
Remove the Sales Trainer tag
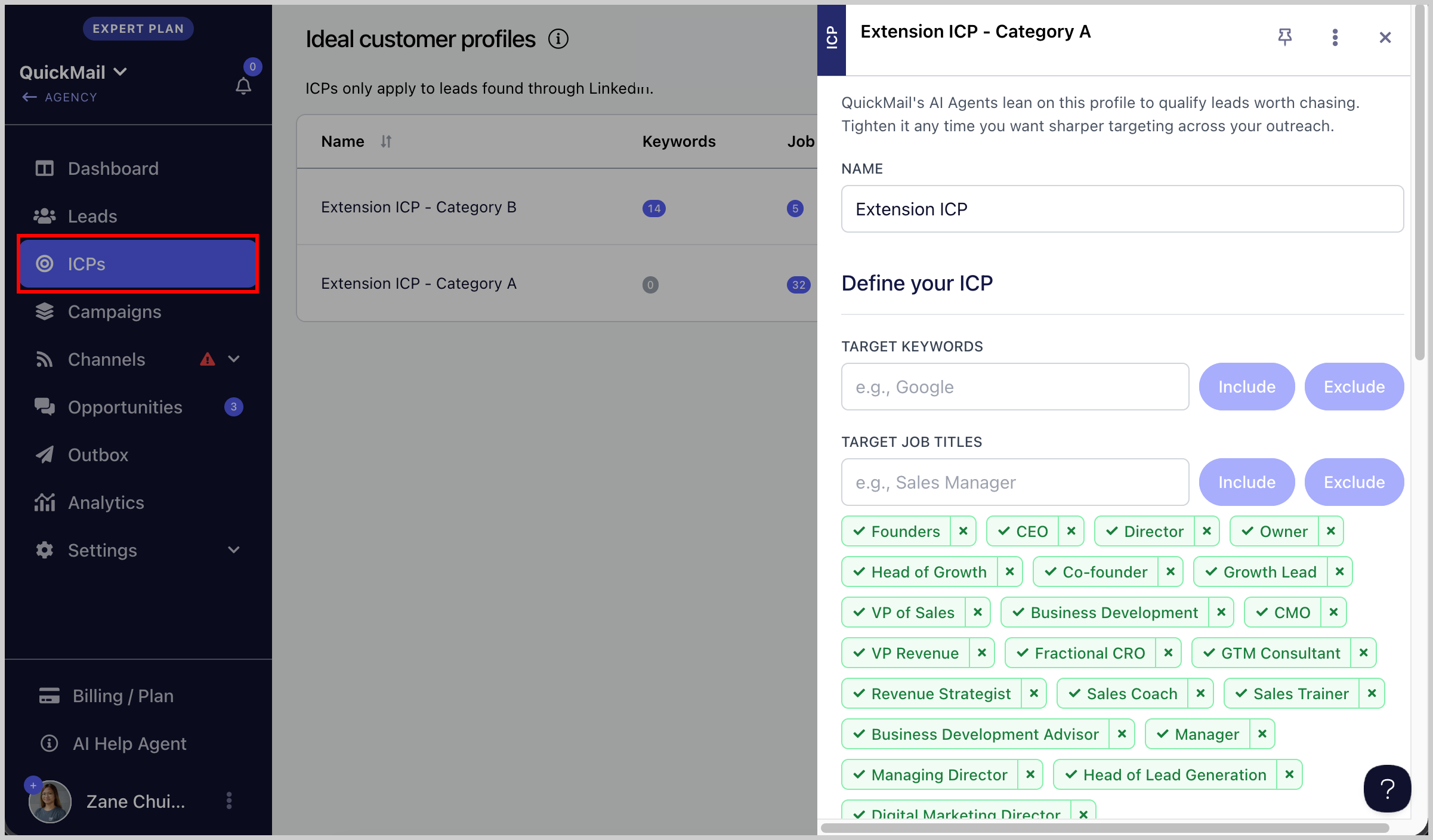[x=1372, y=693]
